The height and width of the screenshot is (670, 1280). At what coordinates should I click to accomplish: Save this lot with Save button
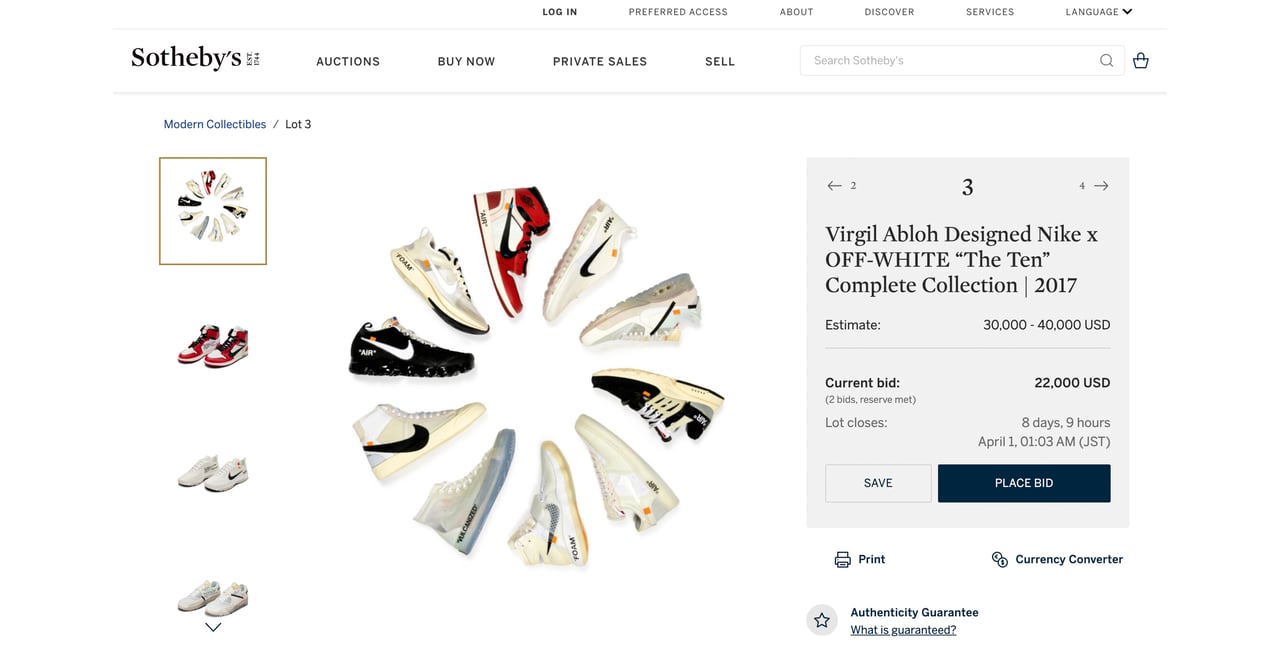coord(878,483)
